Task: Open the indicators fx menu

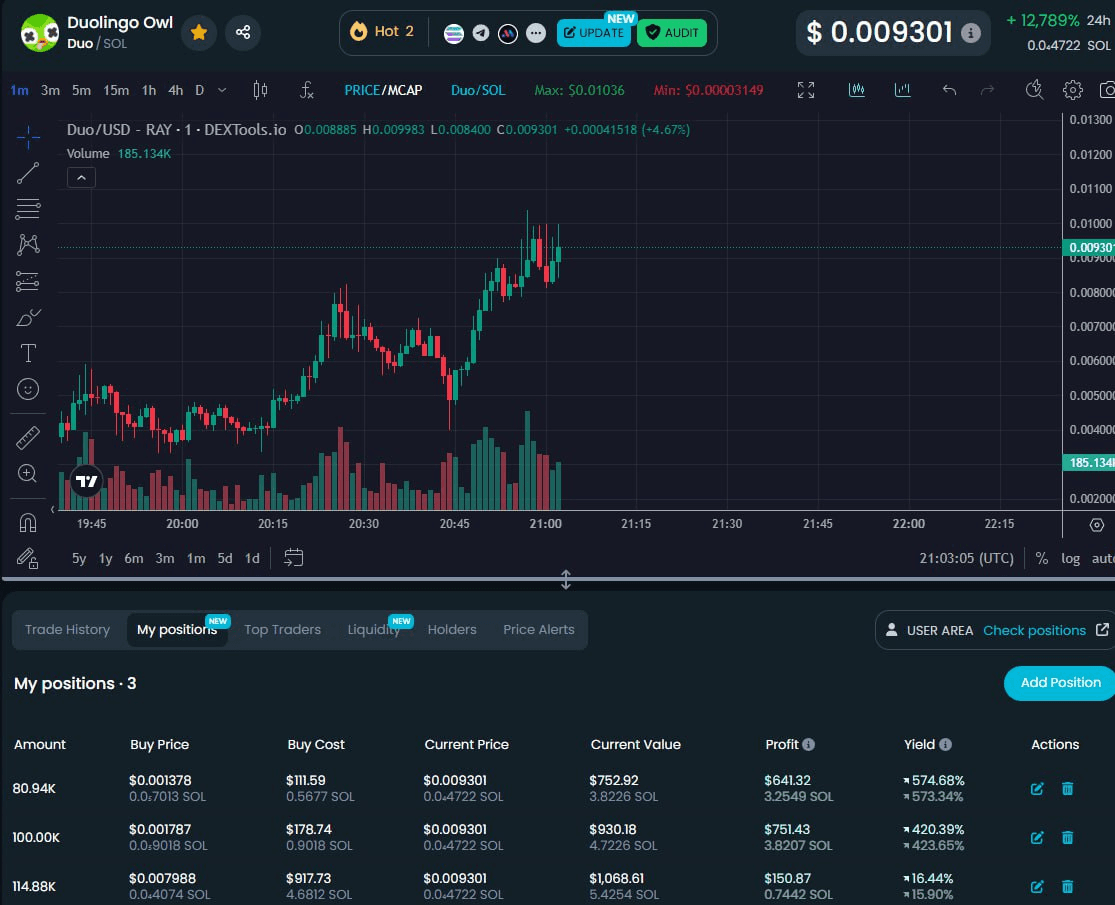Action: point(306,90)
